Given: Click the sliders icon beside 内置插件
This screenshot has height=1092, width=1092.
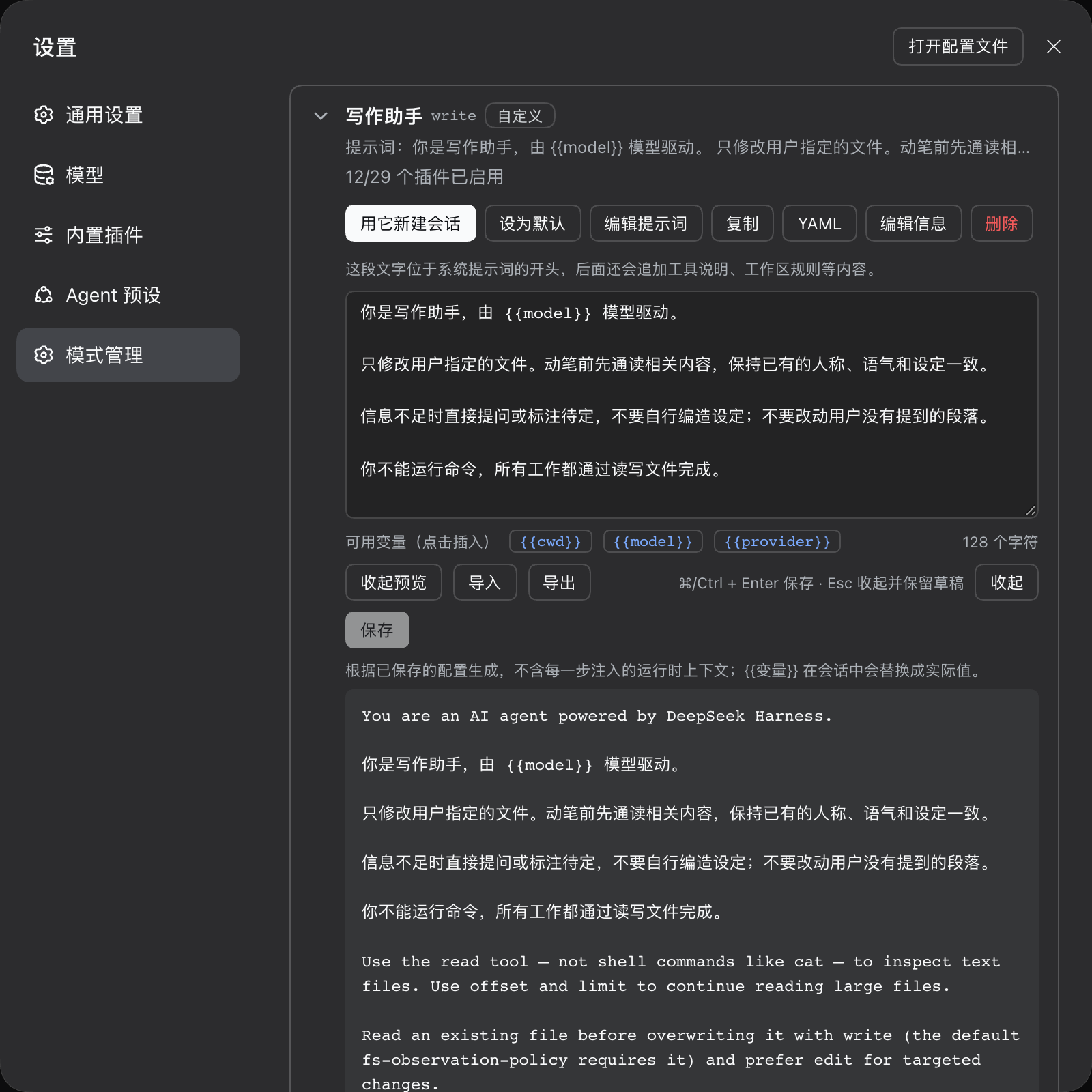Looking at the screenshot, I should [x=44, y=235].
